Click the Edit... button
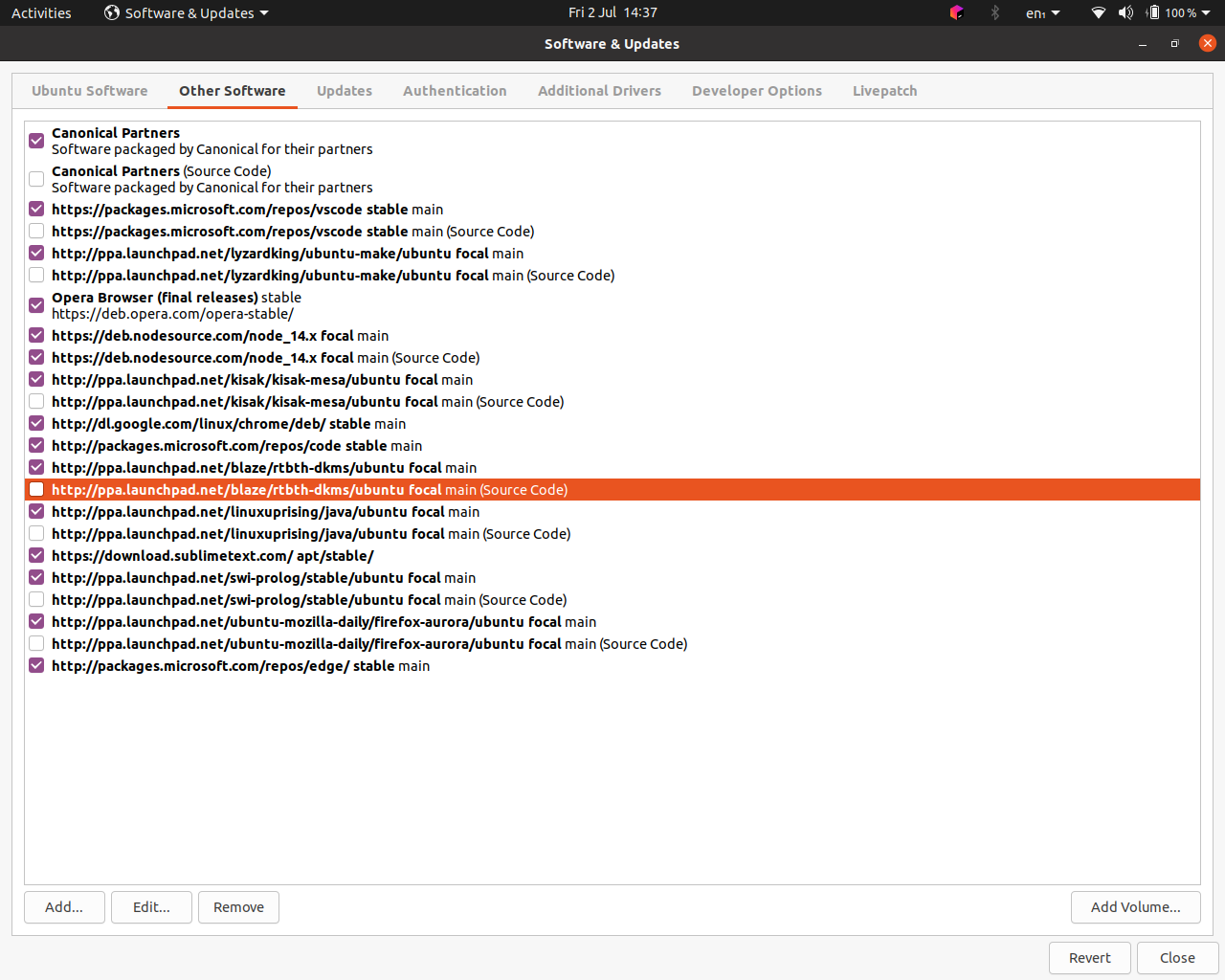This screenshot has height=980, width=1225. click(151, 907)
